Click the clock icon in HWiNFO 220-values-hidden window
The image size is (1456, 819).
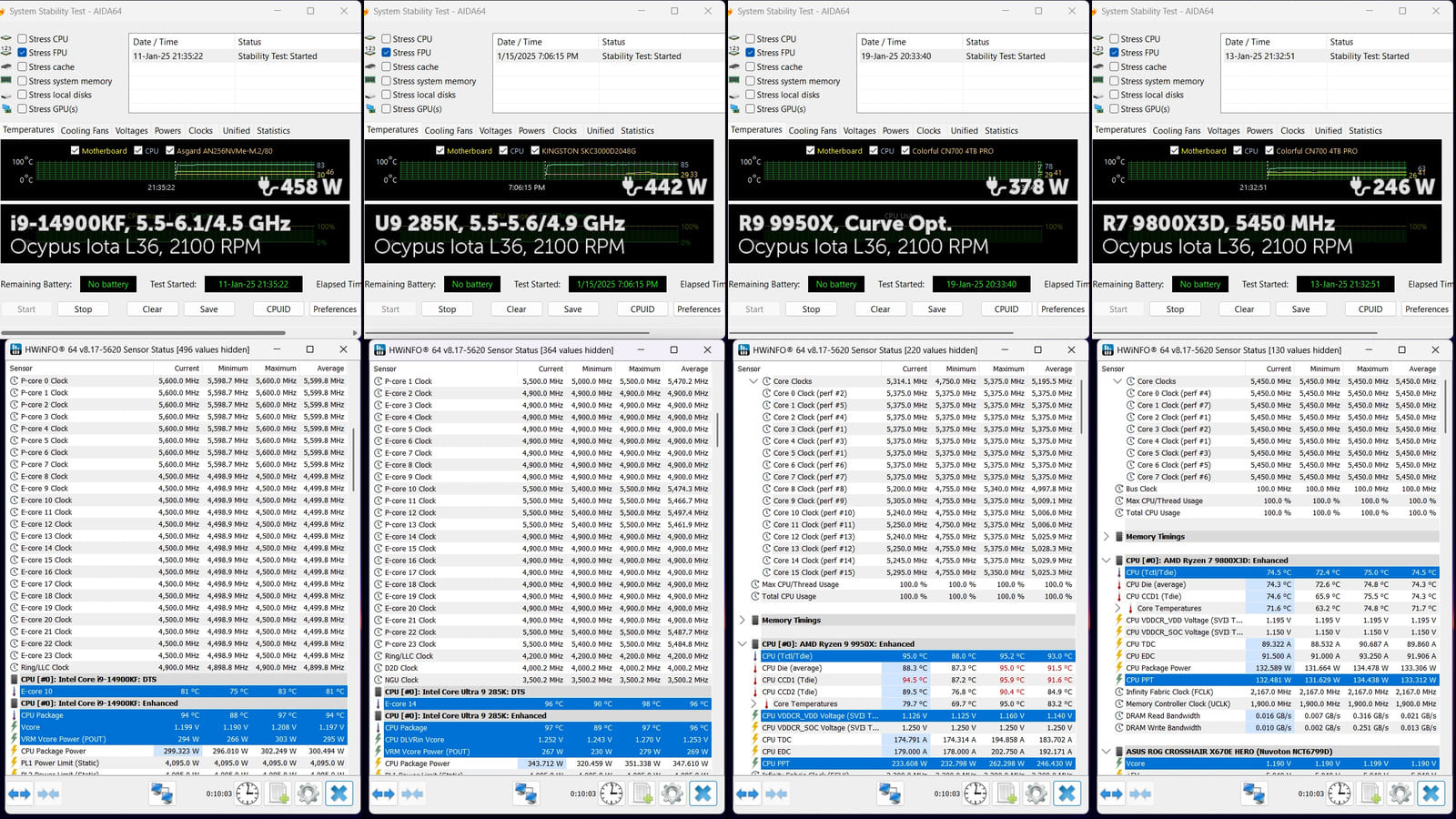pos(976,794)
